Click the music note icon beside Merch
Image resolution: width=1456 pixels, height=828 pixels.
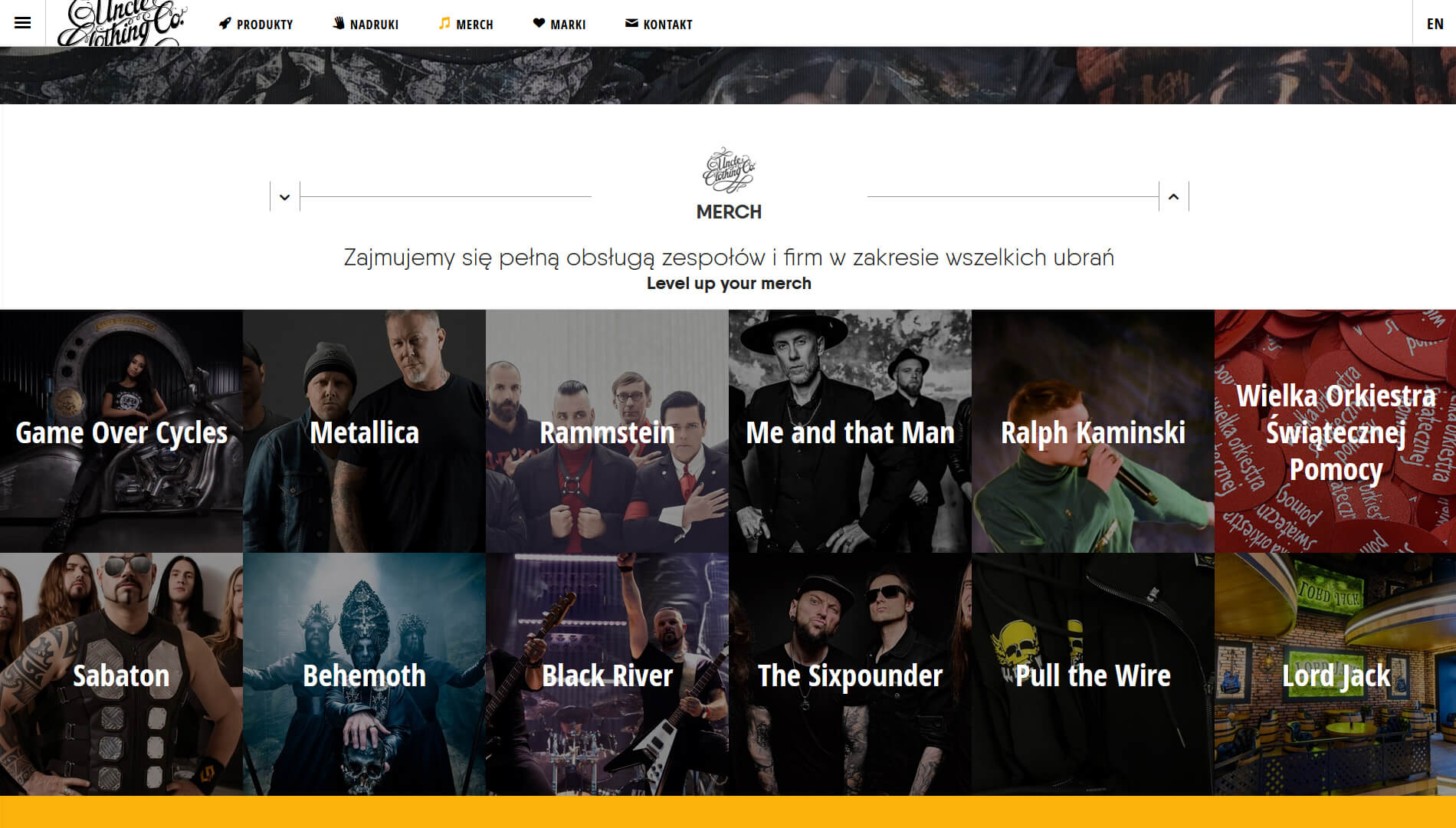pos(444,24)
